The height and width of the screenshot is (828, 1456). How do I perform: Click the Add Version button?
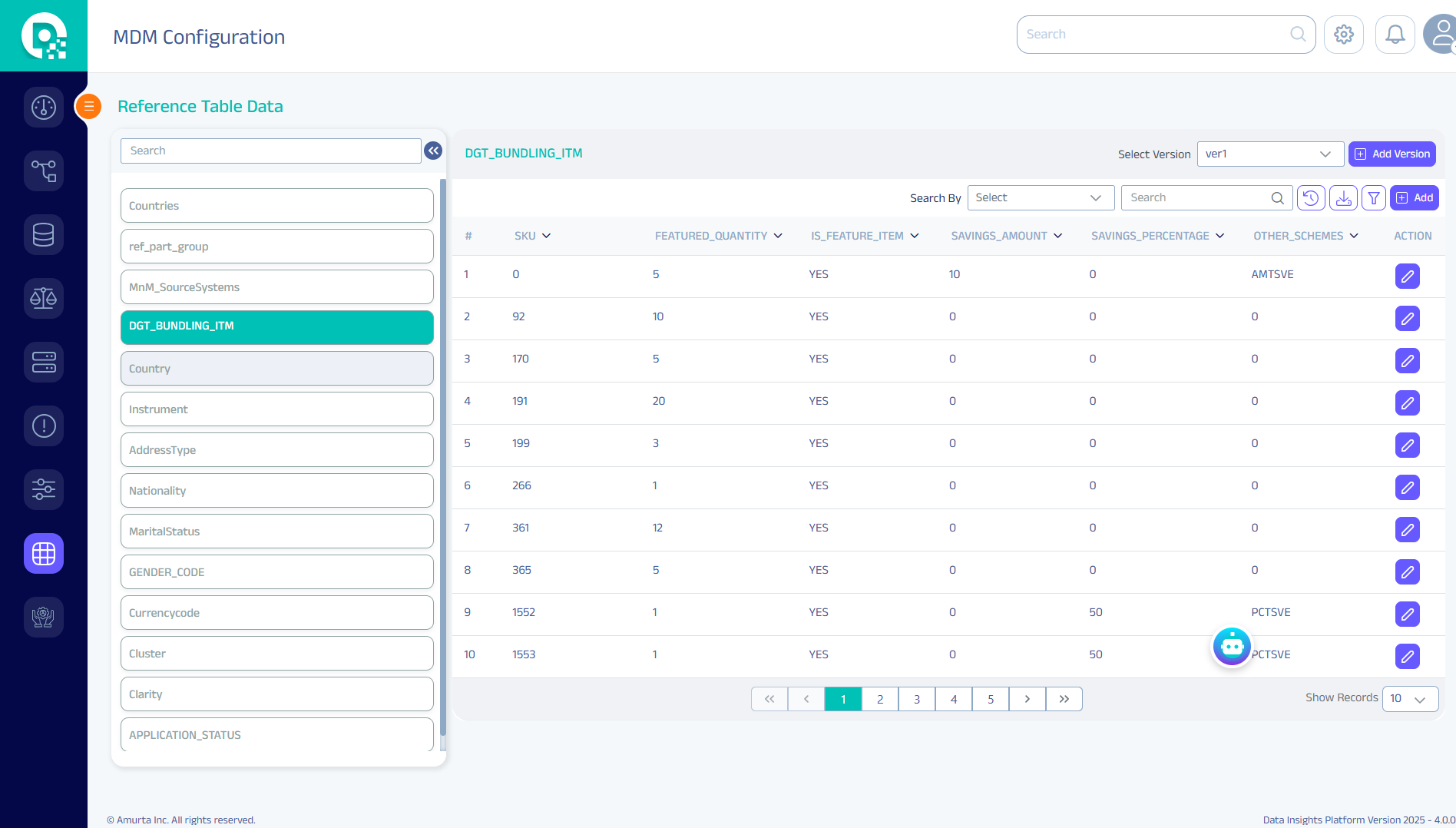(1391, 154)
